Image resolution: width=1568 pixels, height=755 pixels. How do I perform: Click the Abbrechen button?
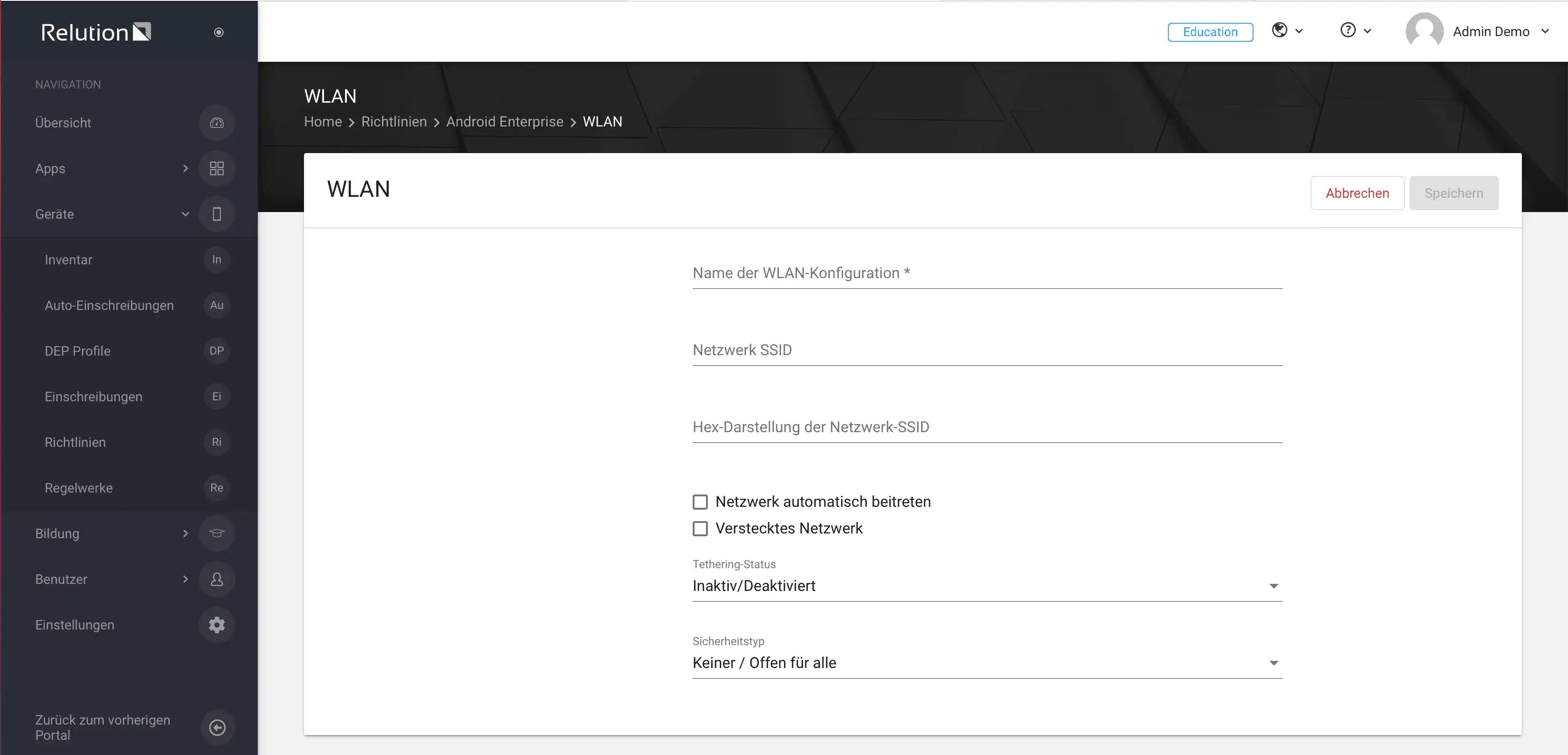pos(1357,194)
